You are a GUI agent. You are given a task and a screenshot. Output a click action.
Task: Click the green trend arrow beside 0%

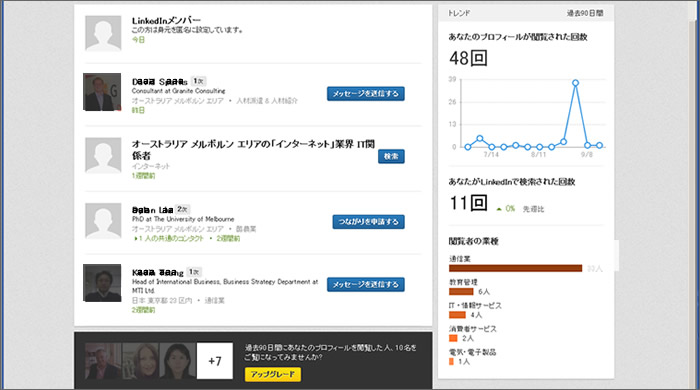tap(499, 209)
